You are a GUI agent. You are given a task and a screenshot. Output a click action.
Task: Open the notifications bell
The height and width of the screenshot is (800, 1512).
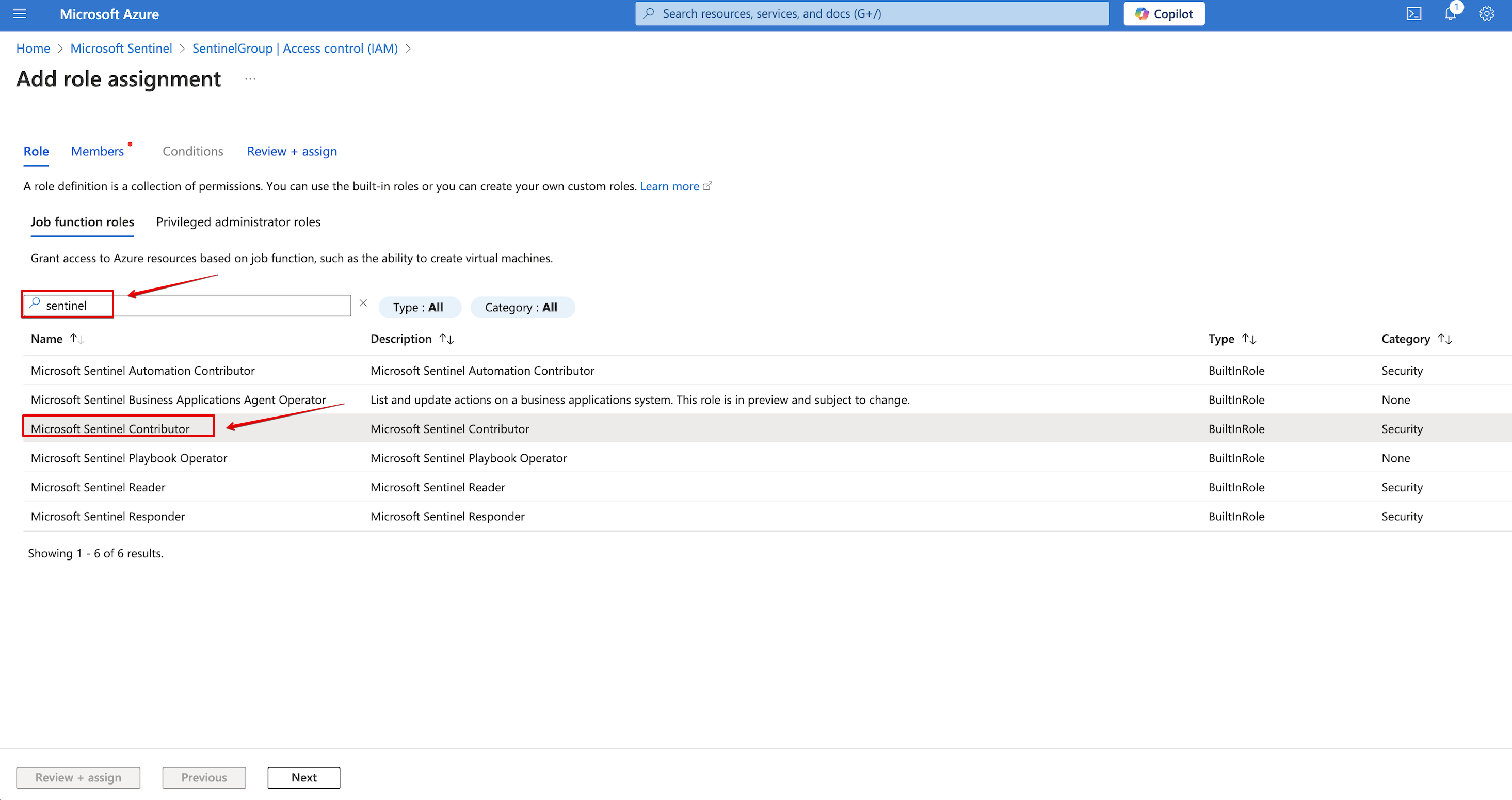(1451, 13)
